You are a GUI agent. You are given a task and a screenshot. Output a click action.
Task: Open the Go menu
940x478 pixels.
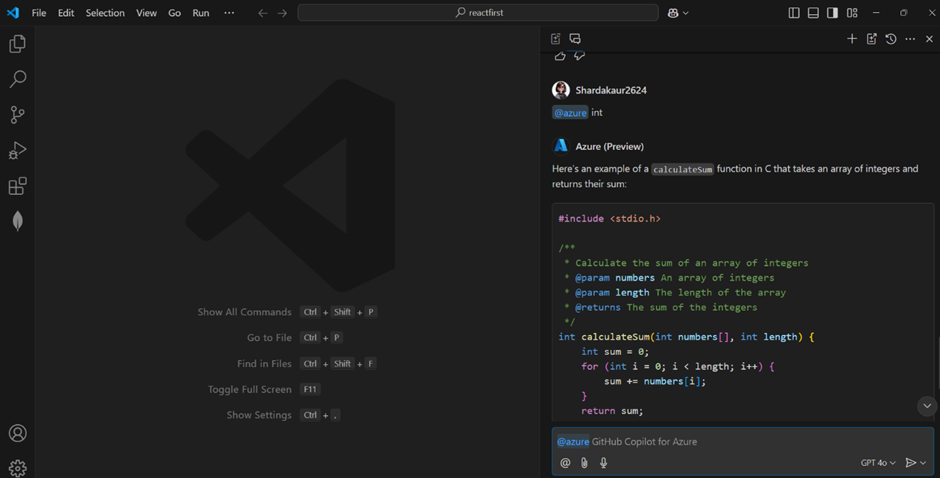[x=174, y=13]
